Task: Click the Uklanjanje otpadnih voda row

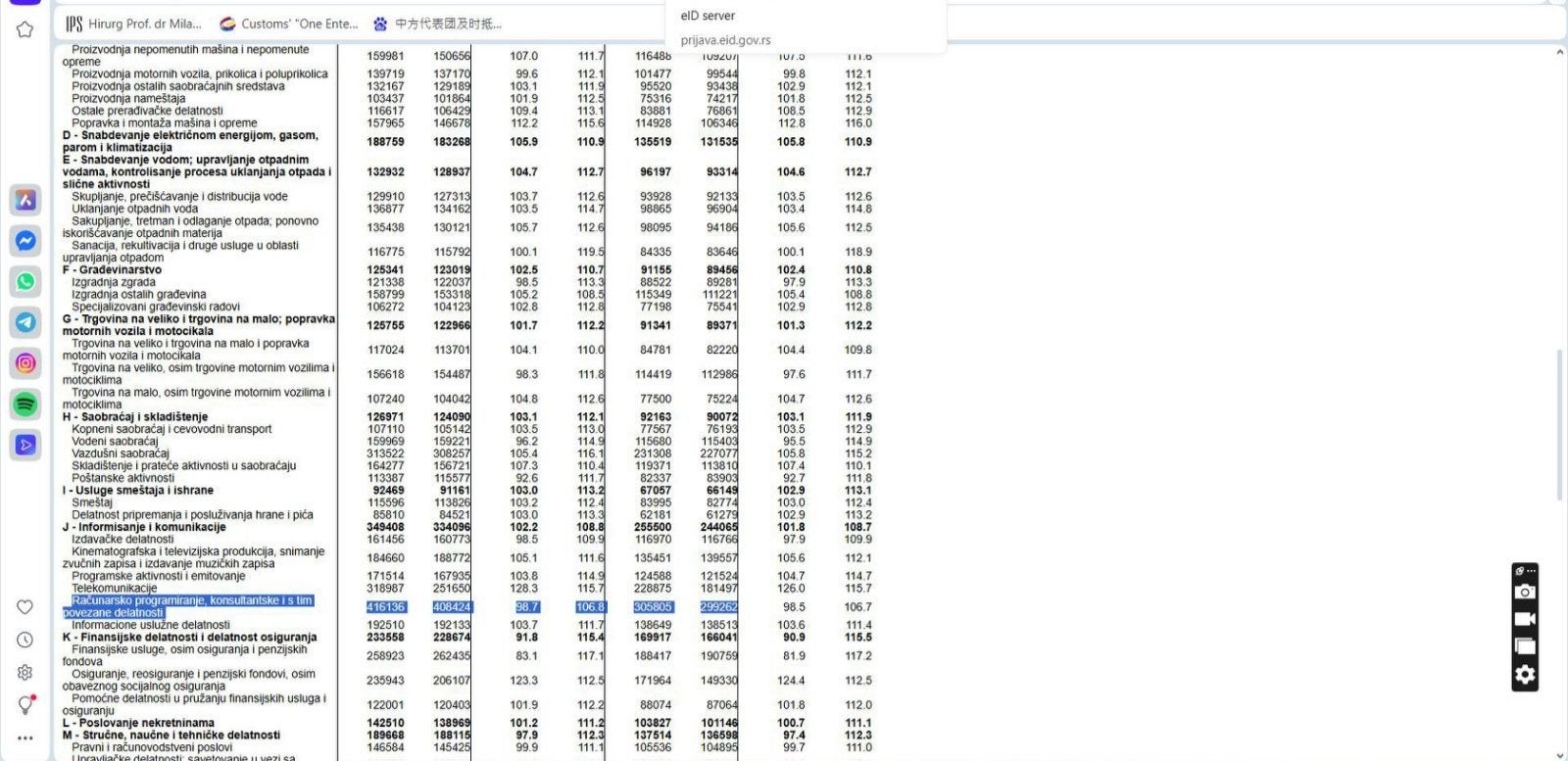Action: (x=134, y=209)
